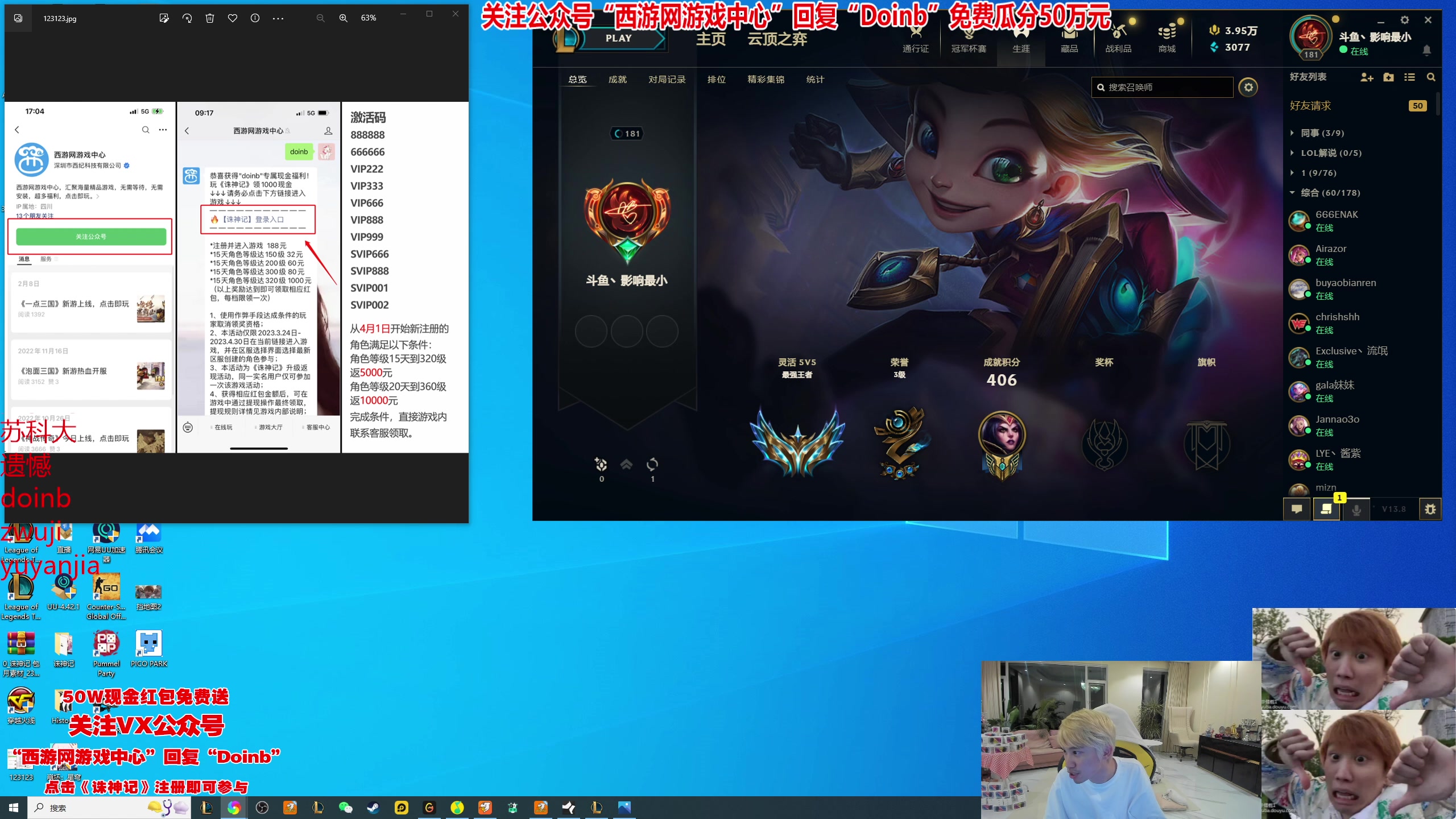1456x819 pixels.
Task: Open notifications bell in League client
Action: coord(1427,50)
